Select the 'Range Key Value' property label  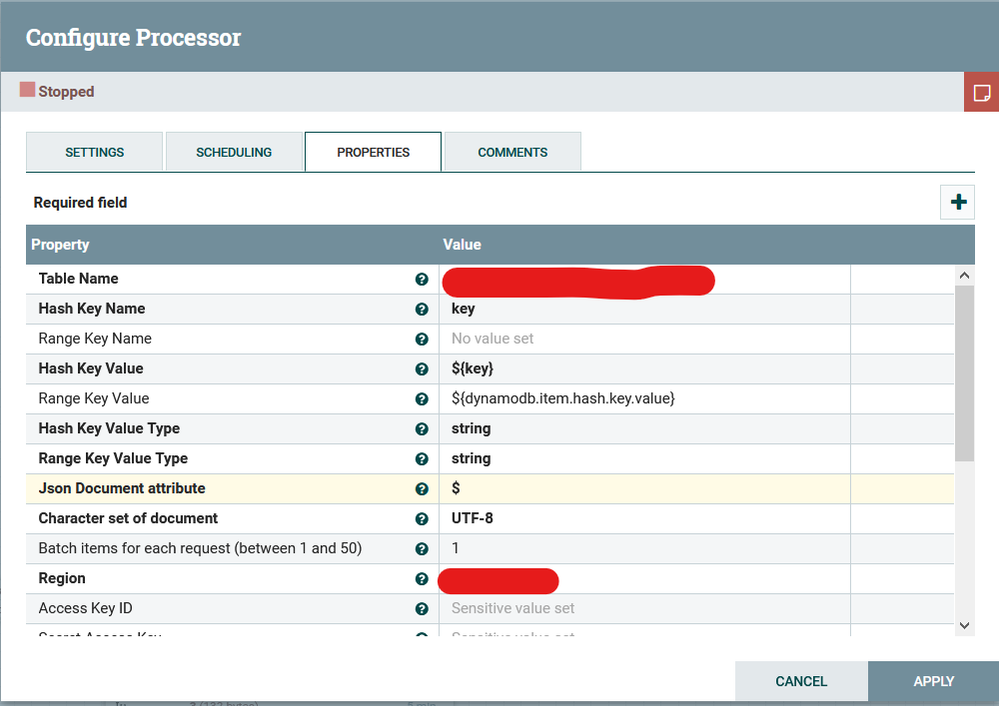pos(94,398)
